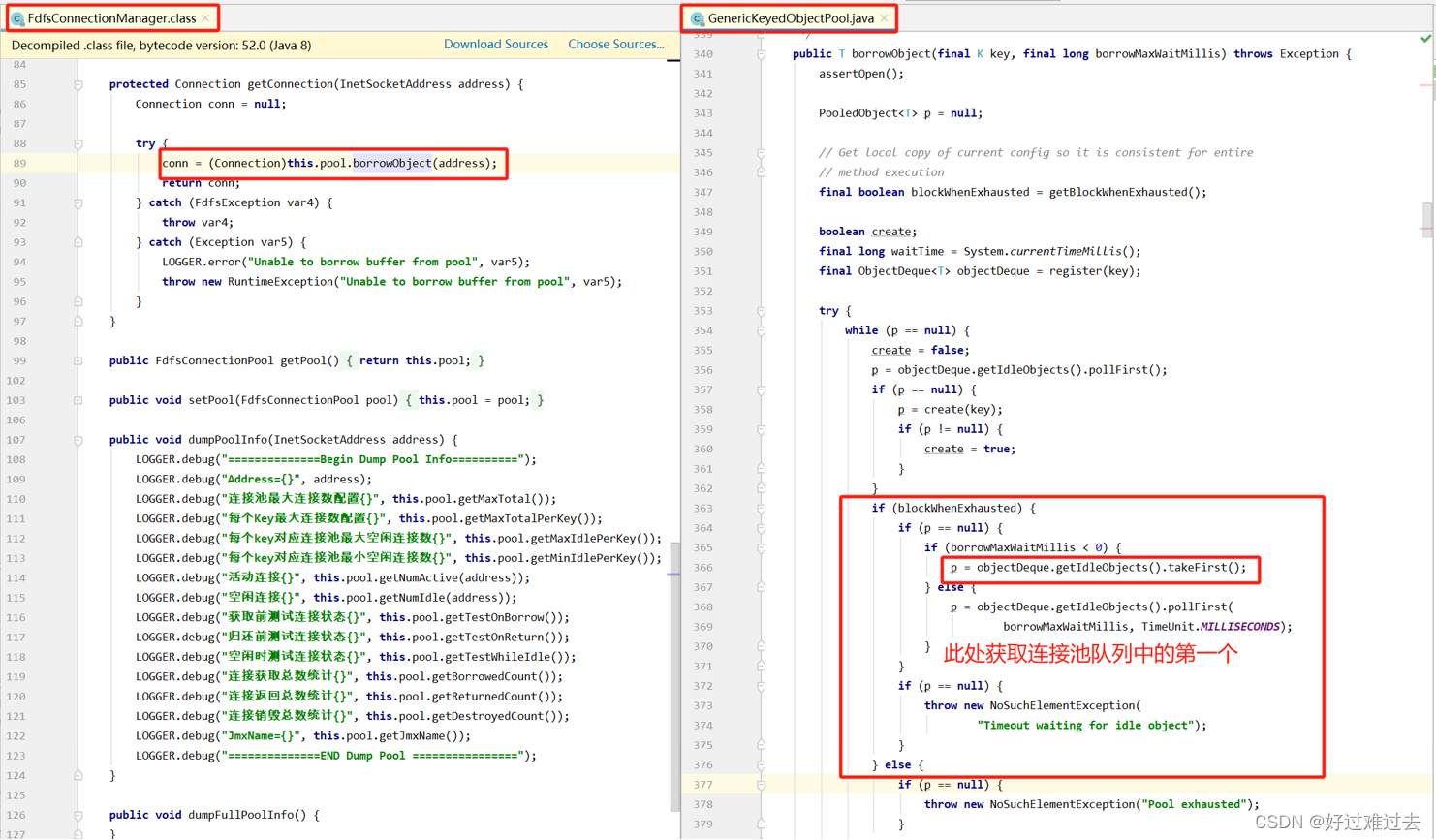Click the error stripe mark in the right scrollbar
This screenshot has width=1436, height=840.
(x=1426, y=87)
